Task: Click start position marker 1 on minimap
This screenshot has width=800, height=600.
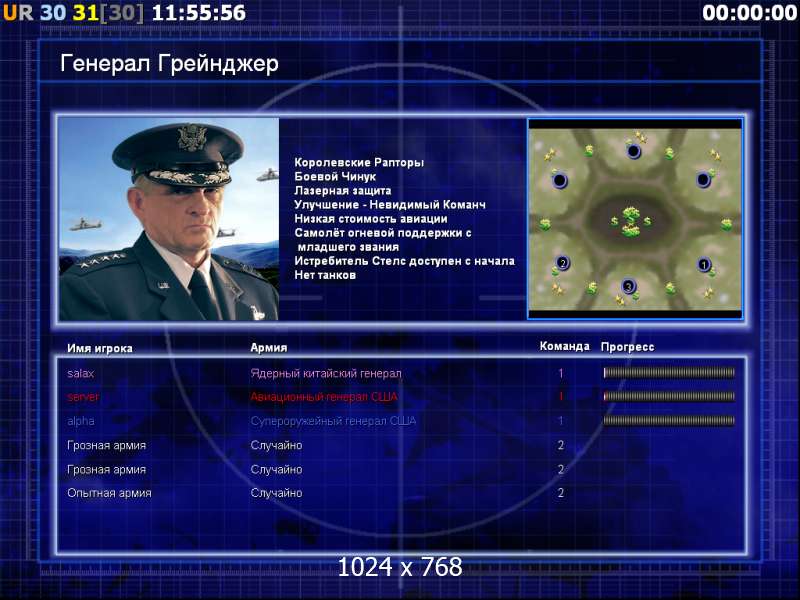Action: (x=704, y=264)
